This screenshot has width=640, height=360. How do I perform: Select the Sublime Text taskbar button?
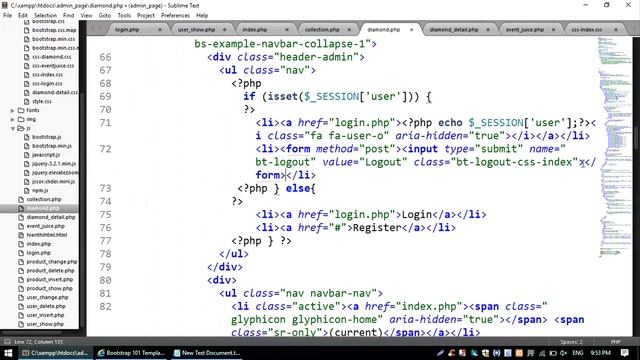click(x=56, y=353)
